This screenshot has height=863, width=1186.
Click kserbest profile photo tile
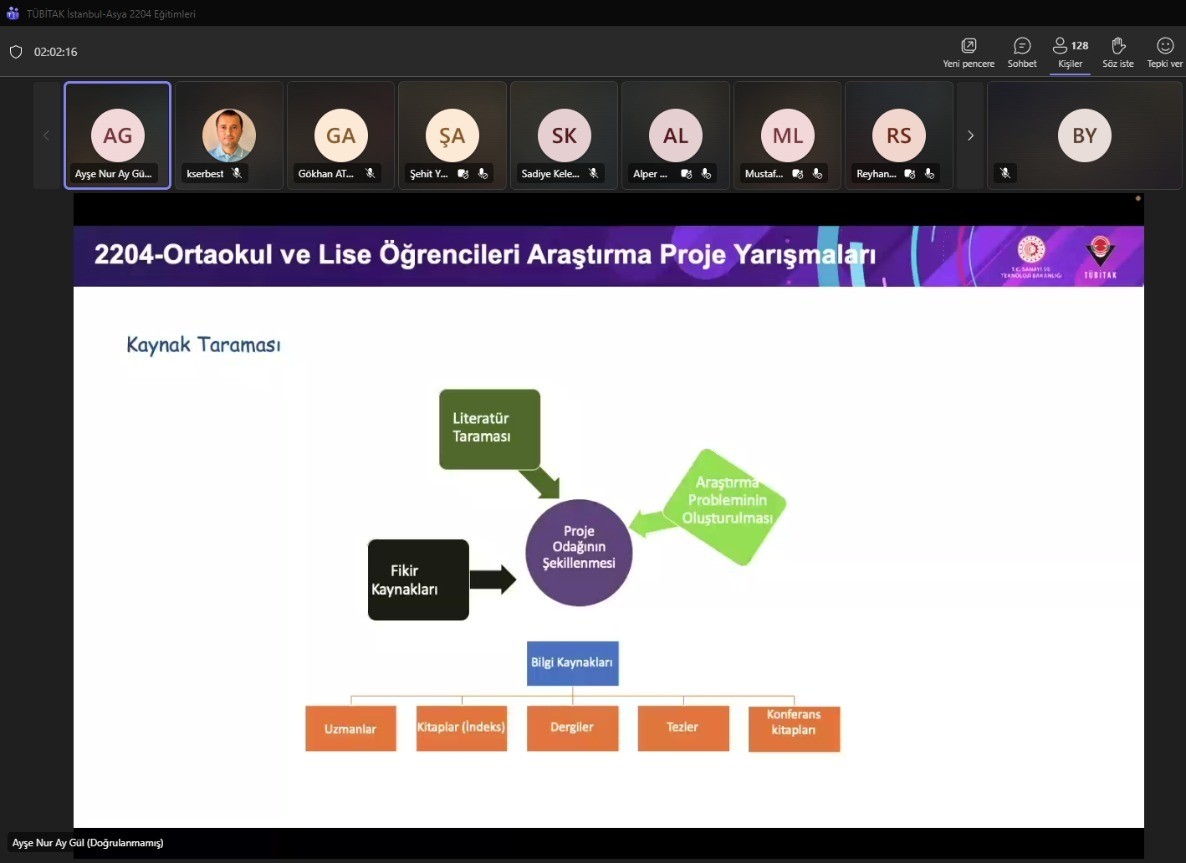tap(229, 135)
